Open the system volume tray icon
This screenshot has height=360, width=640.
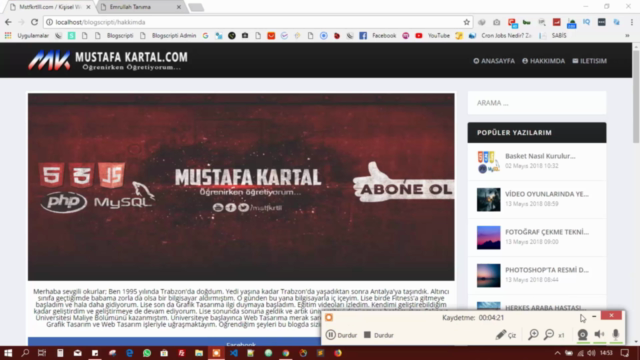[x=591, y=353]
